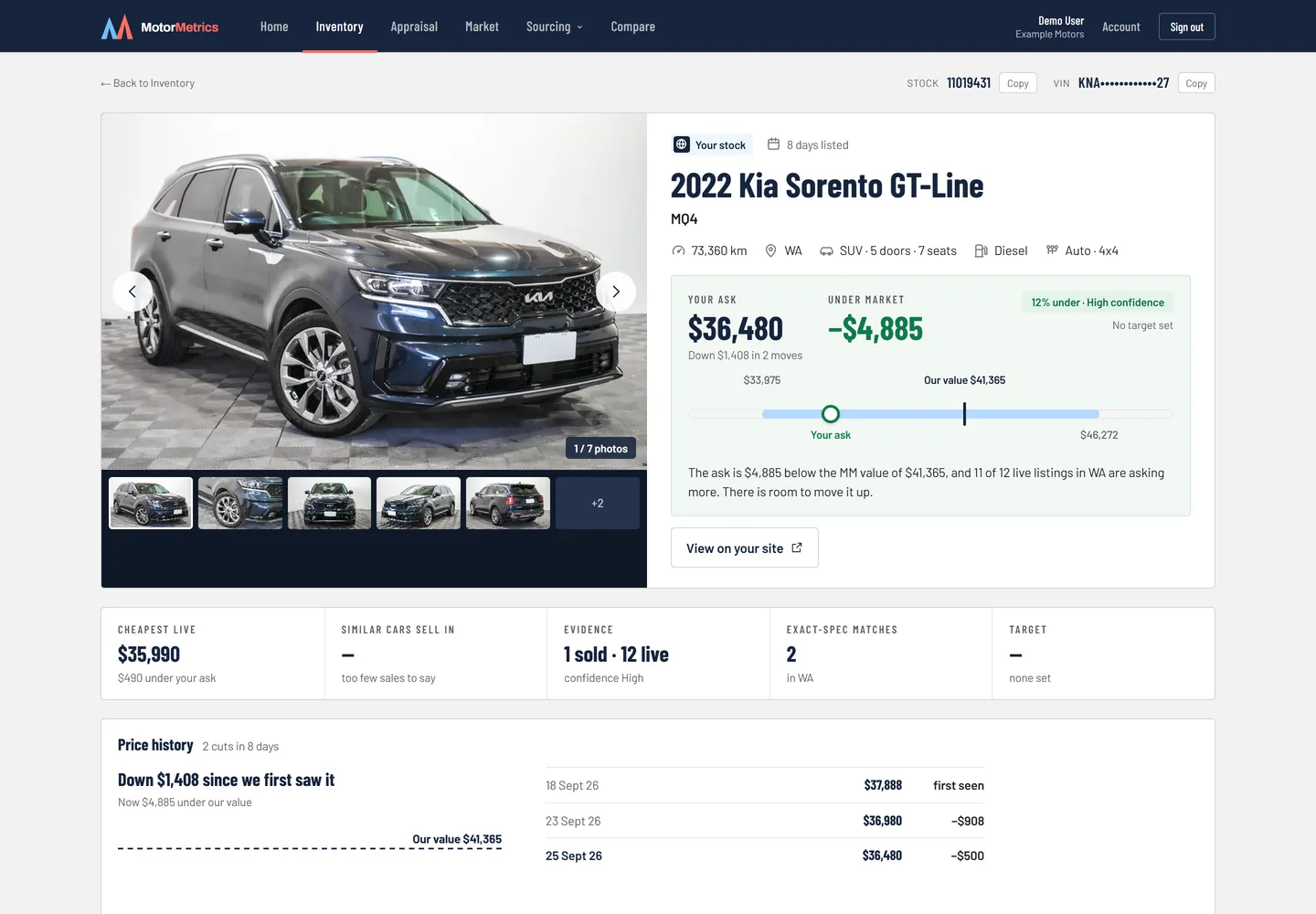Expand the Sourcing dropdown menu
Image resolution: width=1316 pixels, height=914 pixels.
coord(554,27)
